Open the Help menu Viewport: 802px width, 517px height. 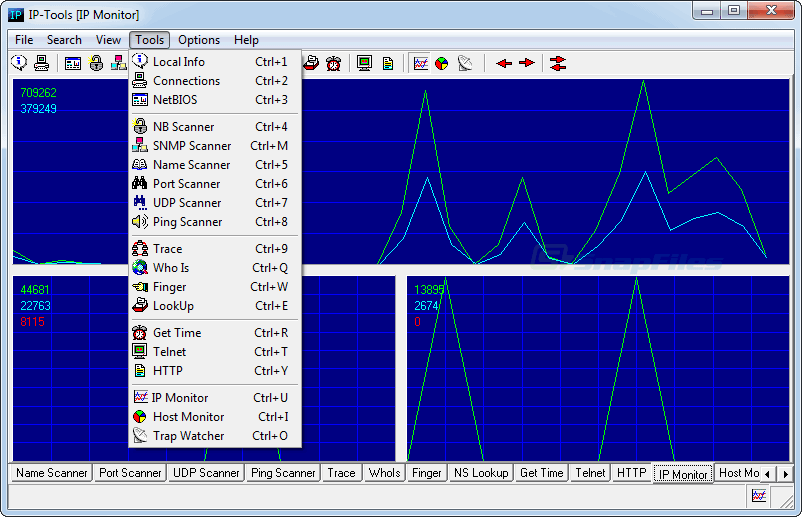point(246,40)
